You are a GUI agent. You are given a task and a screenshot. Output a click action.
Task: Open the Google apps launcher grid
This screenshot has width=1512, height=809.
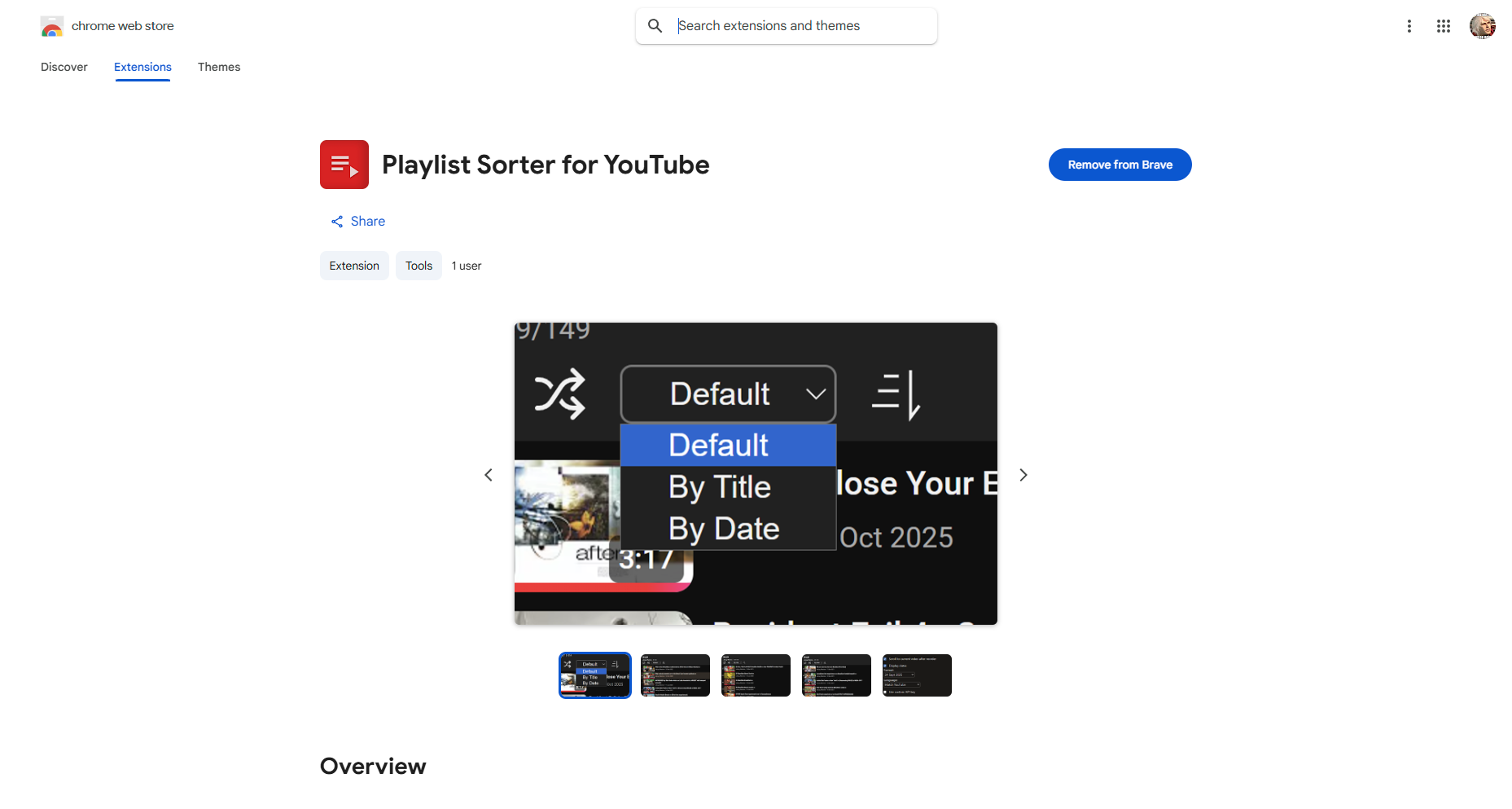coord(1444,25)
